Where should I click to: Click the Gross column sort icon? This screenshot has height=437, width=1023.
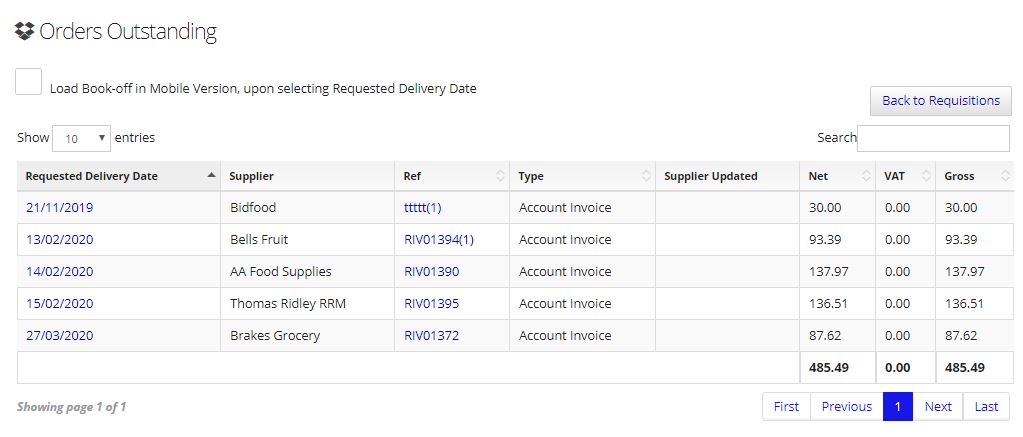[1004, 176]
